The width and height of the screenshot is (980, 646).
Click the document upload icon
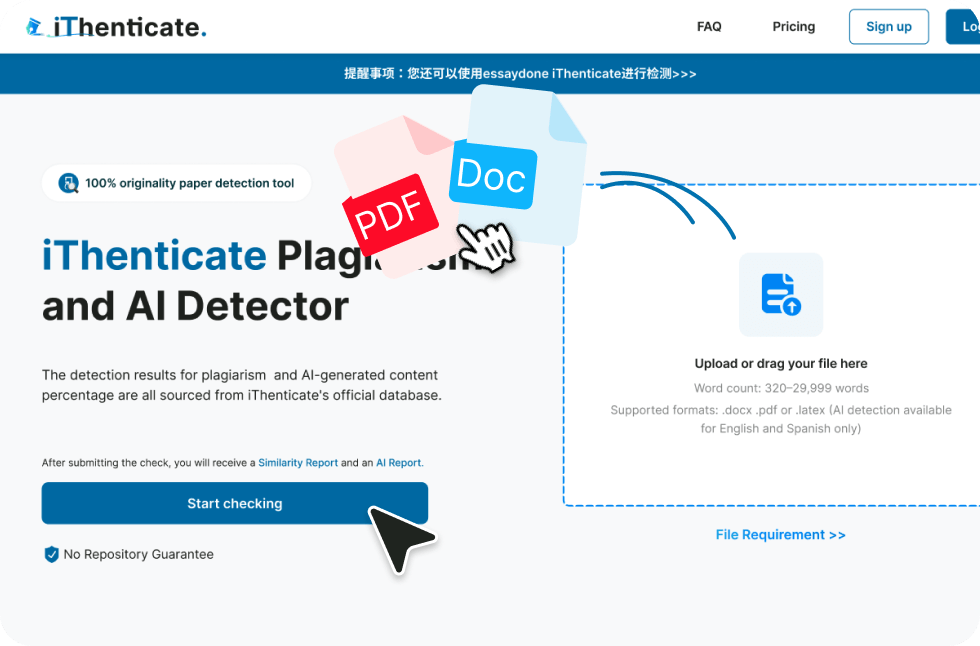[x=781, y=294]
